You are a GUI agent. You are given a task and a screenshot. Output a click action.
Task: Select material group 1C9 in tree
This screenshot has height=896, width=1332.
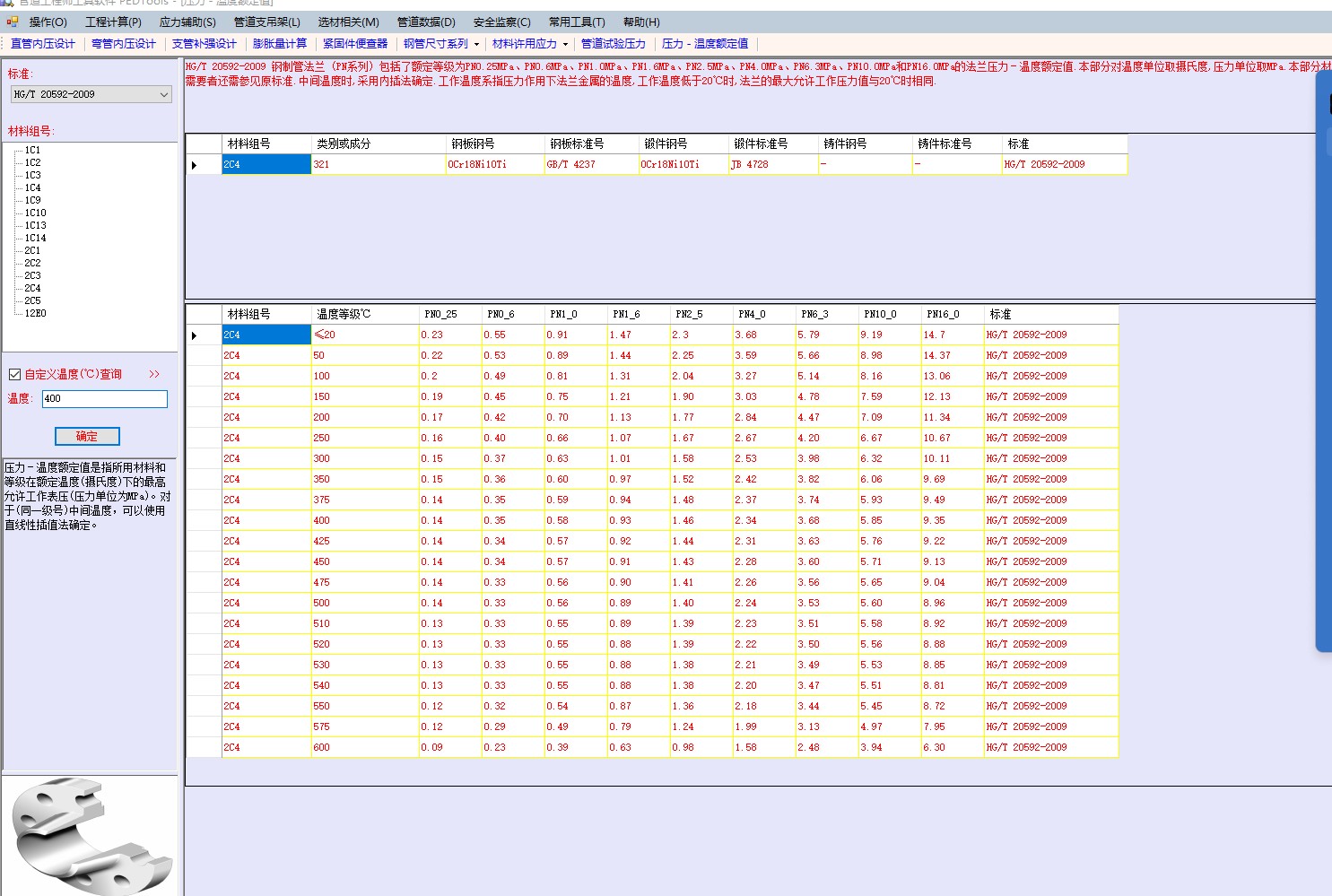[32, 200]
